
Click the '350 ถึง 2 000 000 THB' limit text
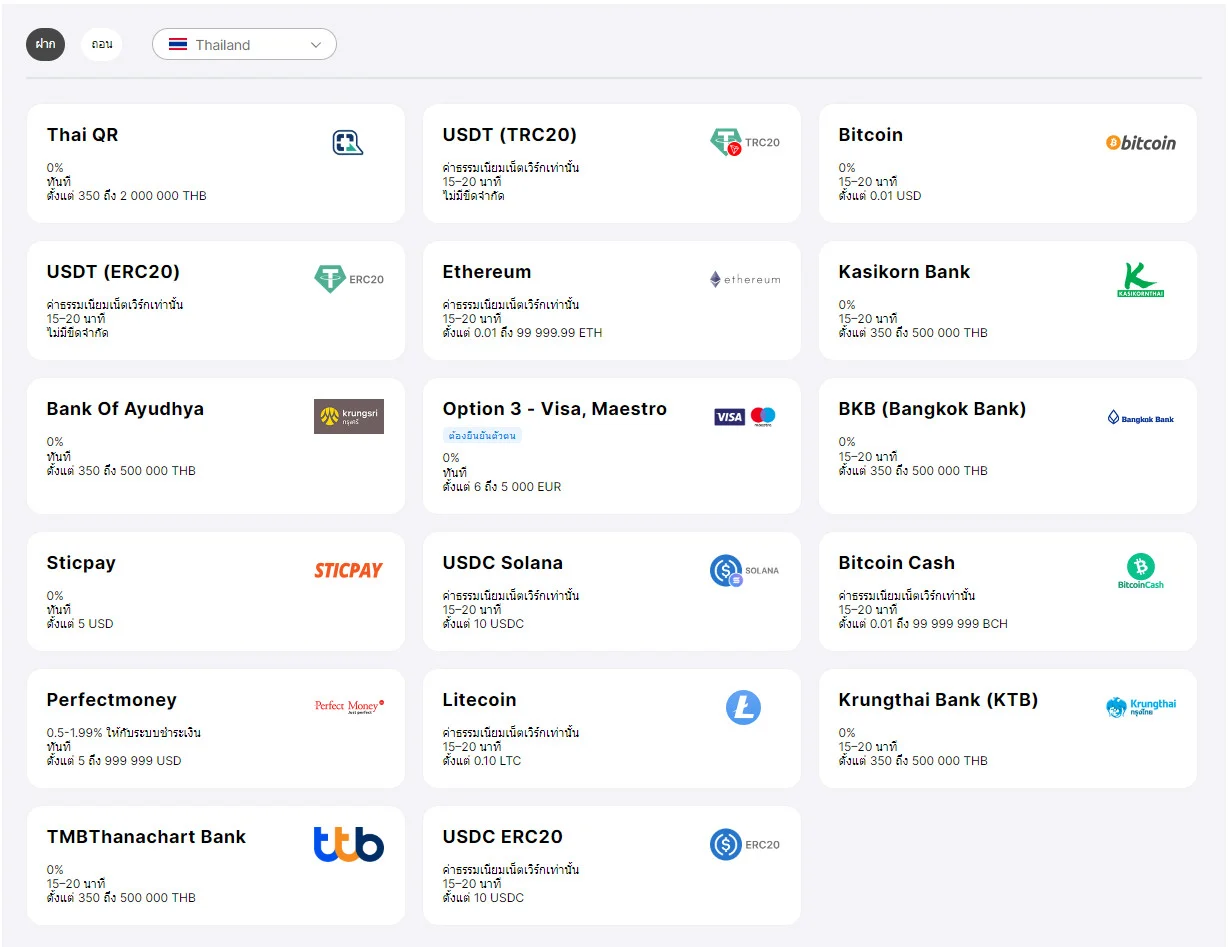tap(142, 196)
